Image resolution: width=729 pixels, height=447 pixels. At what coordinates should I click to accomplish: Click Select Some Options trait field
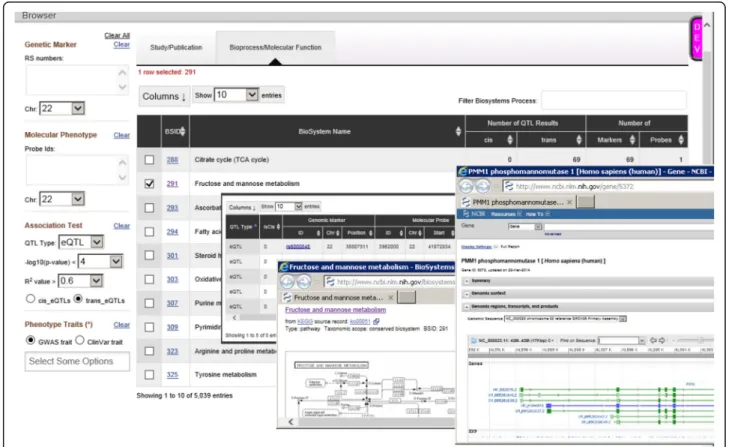[x=77, y=361]
